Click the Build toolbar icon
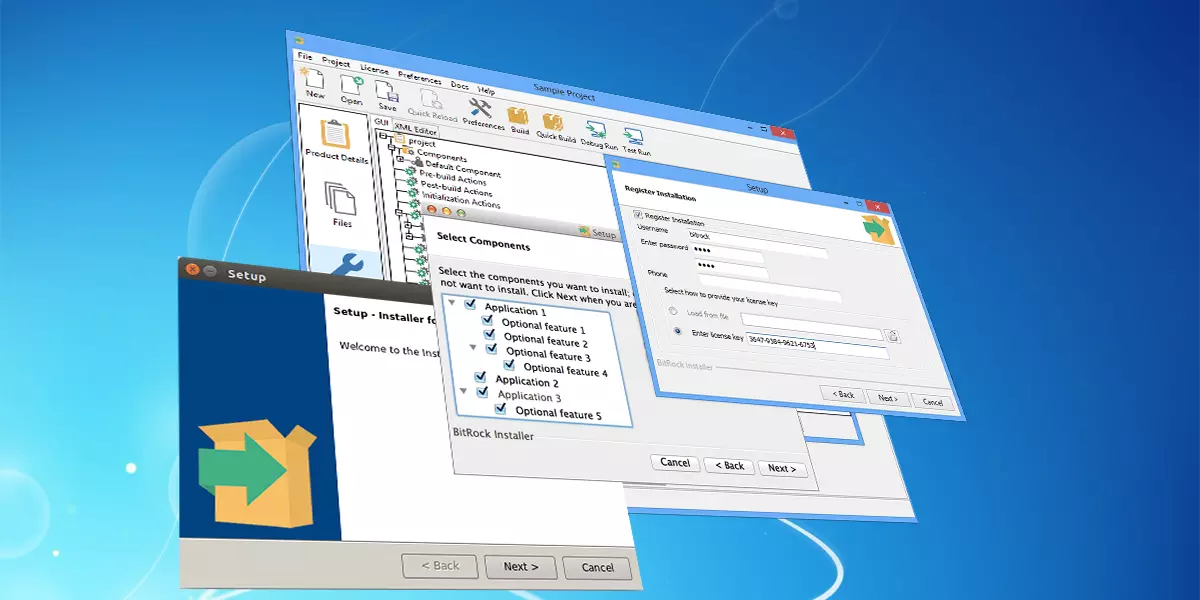The image size is (1200, 600). 518,115
